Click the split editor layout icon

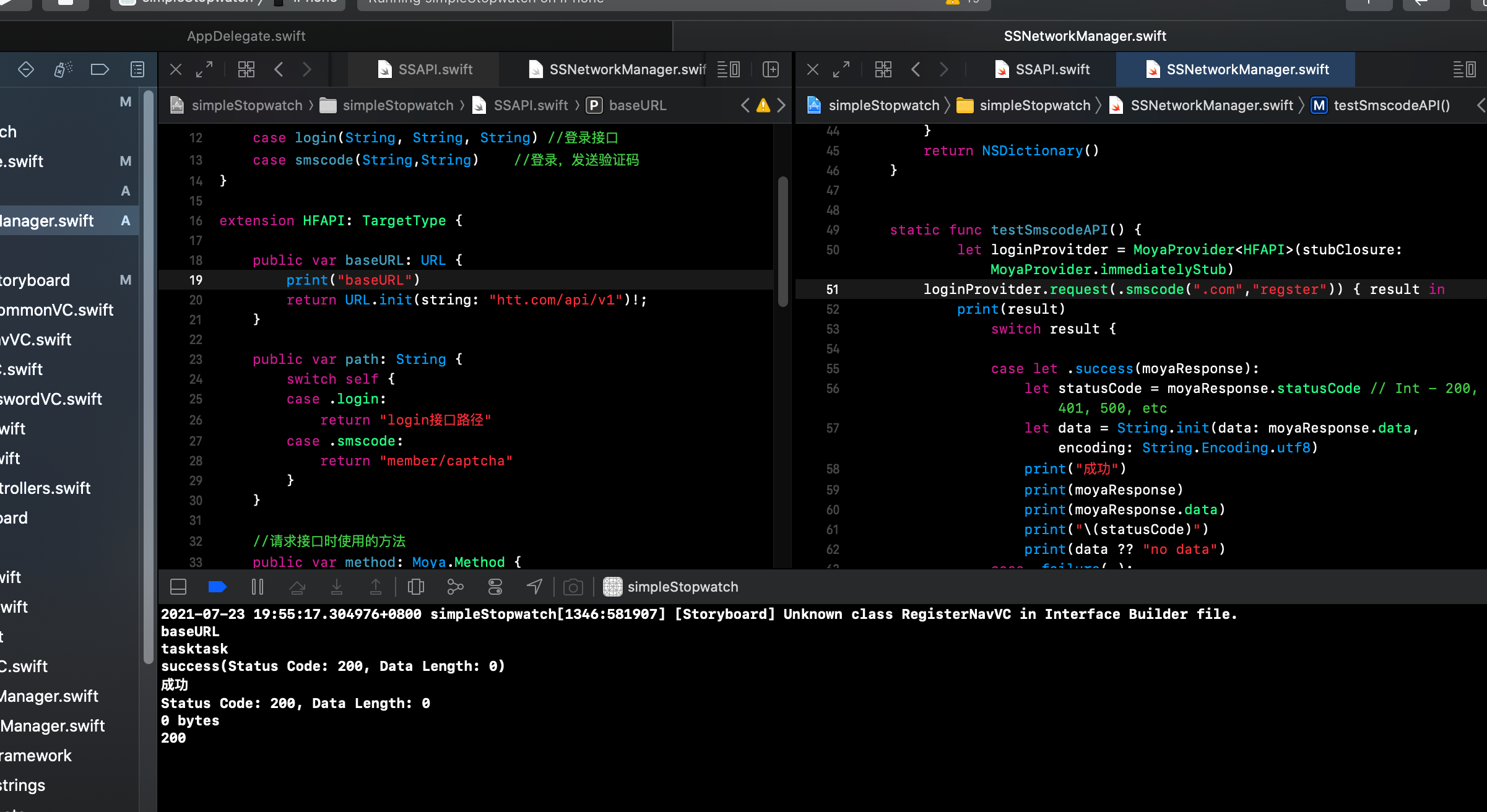[x=770, y=69]
